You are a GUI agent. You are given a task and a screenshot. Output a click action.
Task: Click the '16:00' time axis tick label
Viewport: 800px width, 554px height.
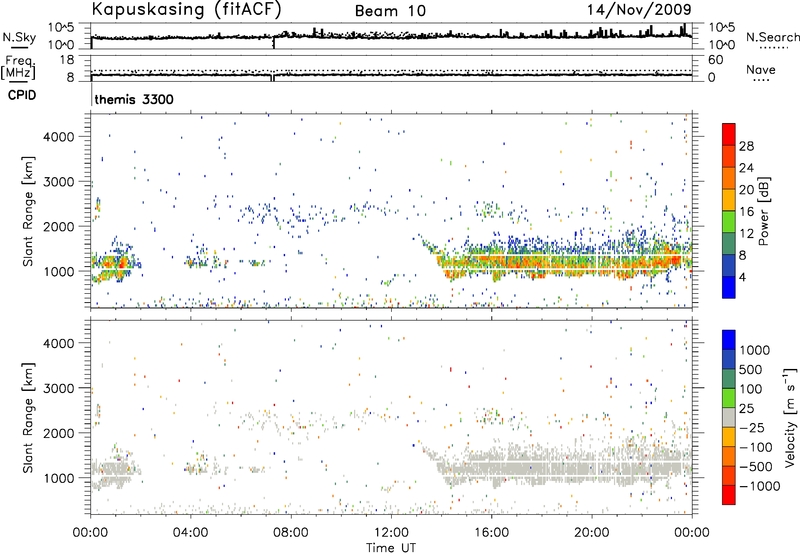tap(491, 533)
